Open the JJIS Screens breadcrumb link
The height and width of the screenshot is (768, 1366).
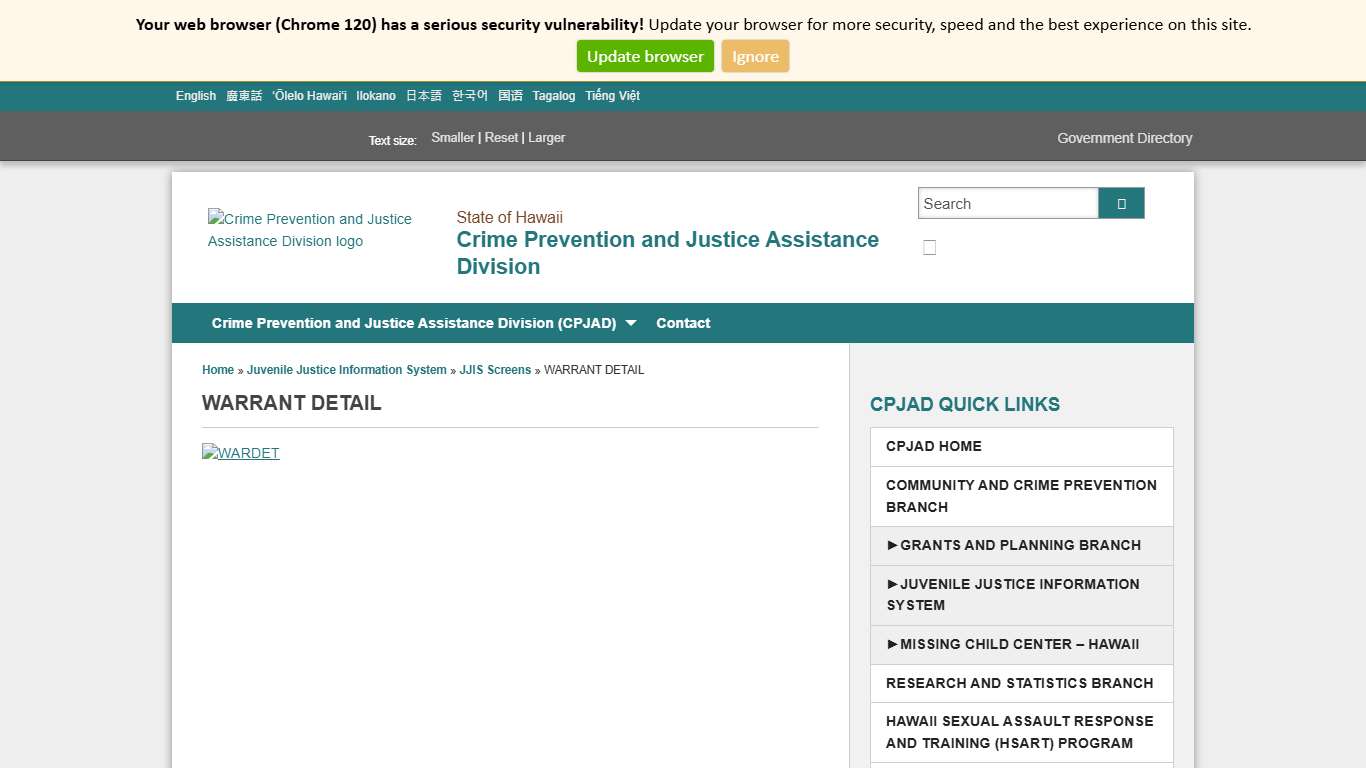coord(495,370)
